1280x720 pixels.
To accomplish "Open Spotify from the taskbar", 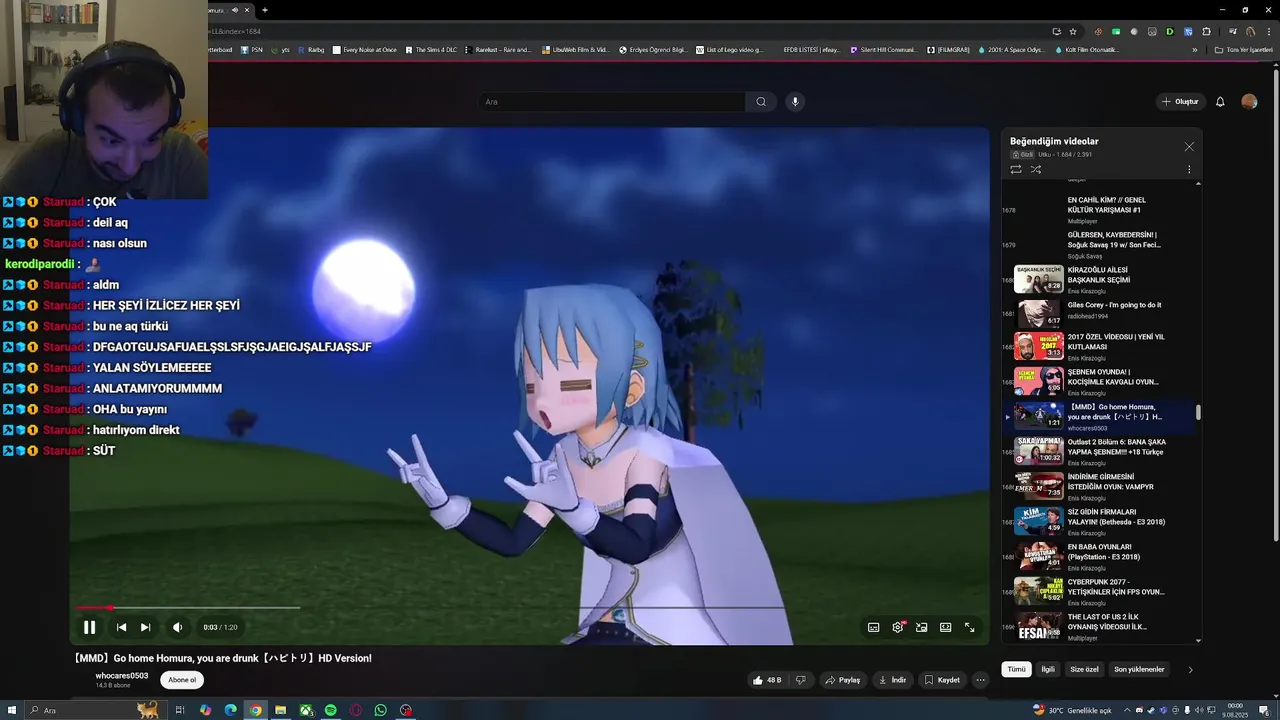I will click(x=331, y=710).
